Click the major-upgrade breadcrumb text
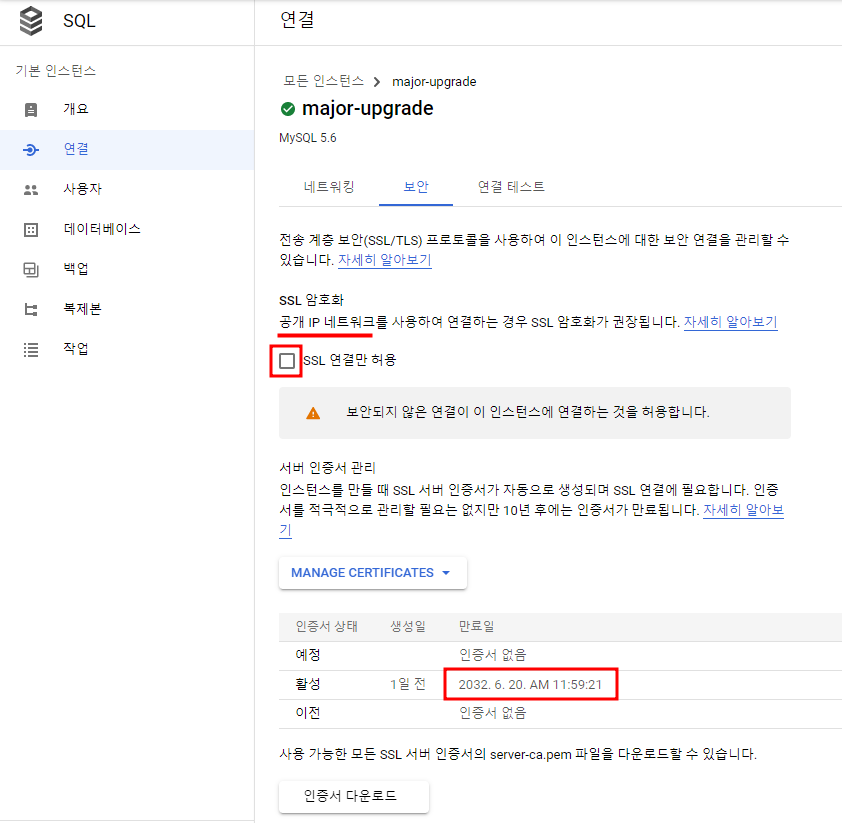The width and height of the screenshot is (842, 823). [x=434, y=82]
